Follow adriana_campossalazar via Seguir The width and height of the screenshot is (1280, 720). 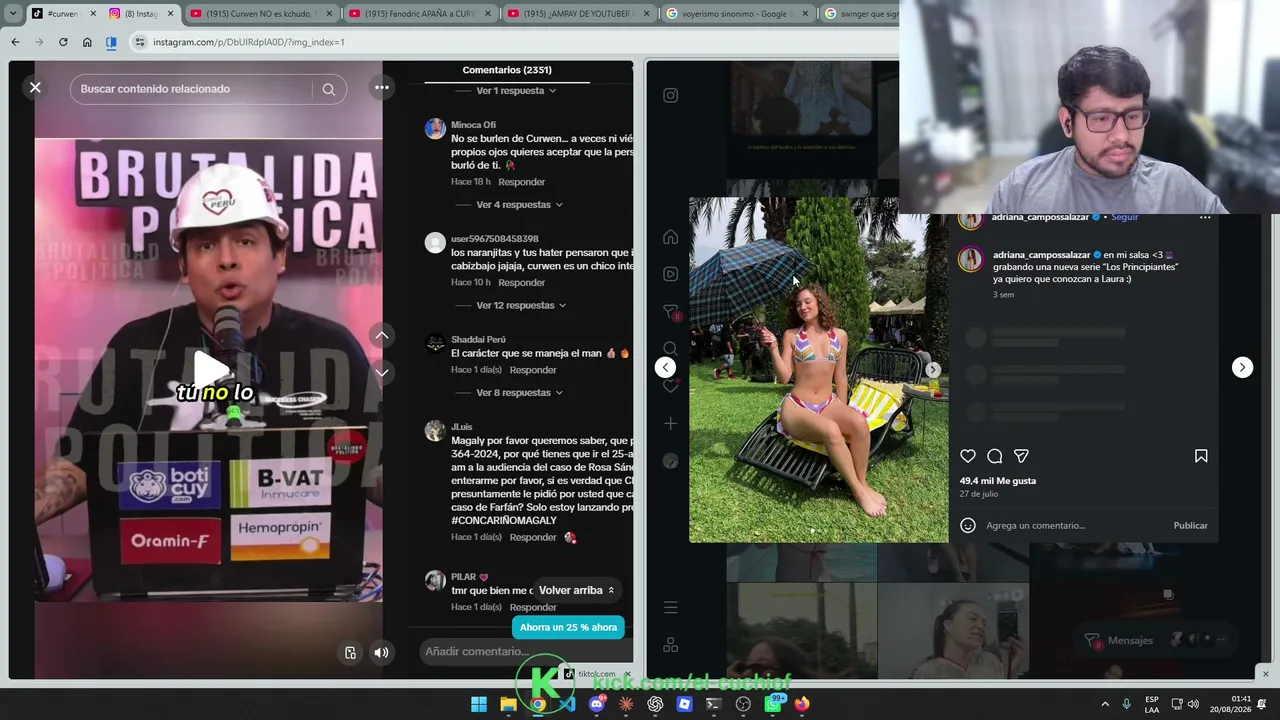point(1124,217)
